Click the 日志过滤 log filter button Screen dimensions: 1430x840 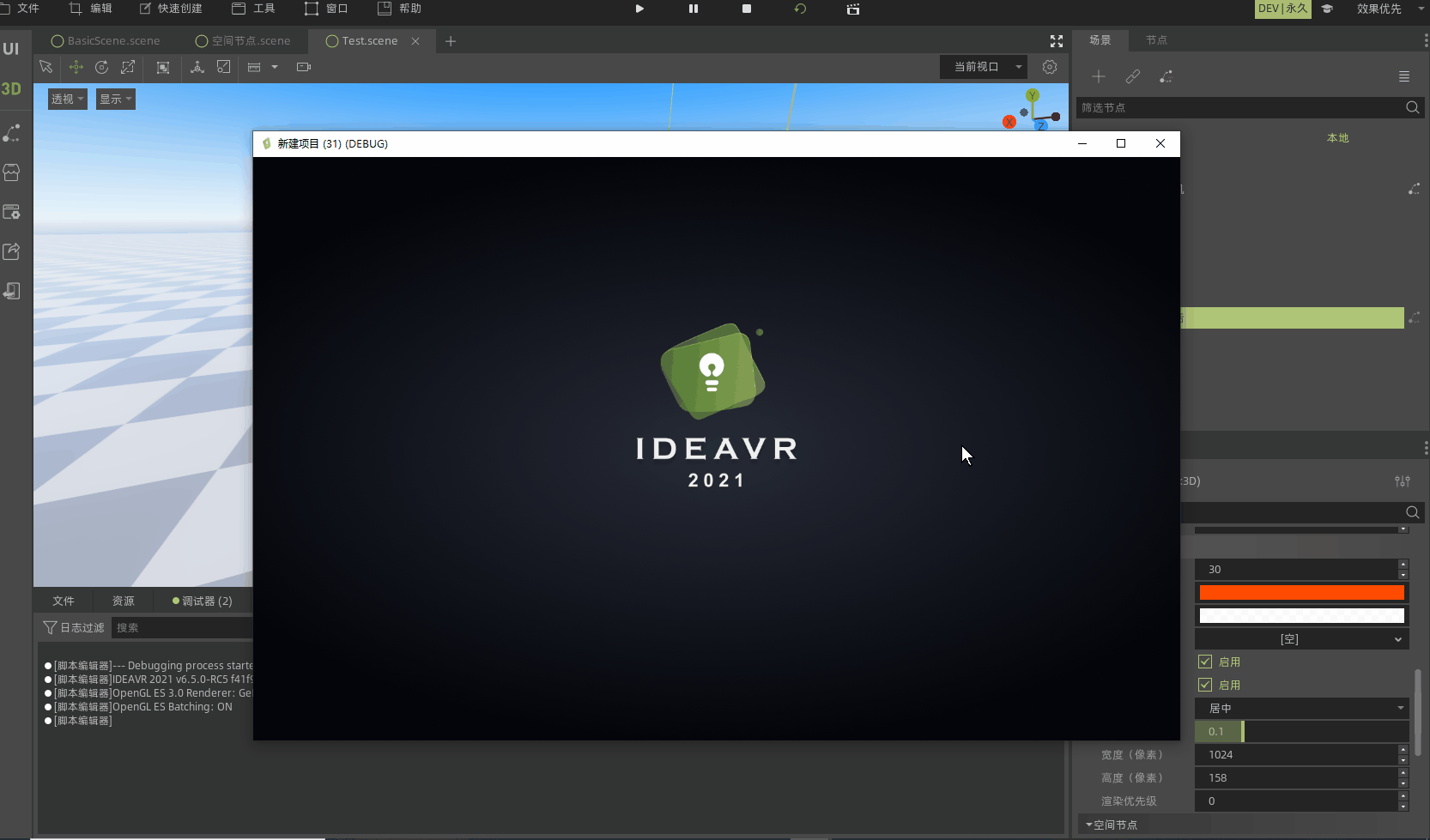pos(74,628)
